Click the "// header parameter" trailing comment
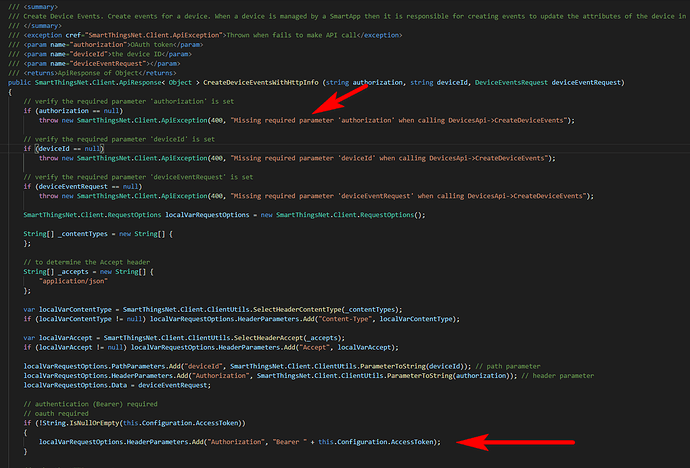 pyautogui.click(x=558, y=376)
